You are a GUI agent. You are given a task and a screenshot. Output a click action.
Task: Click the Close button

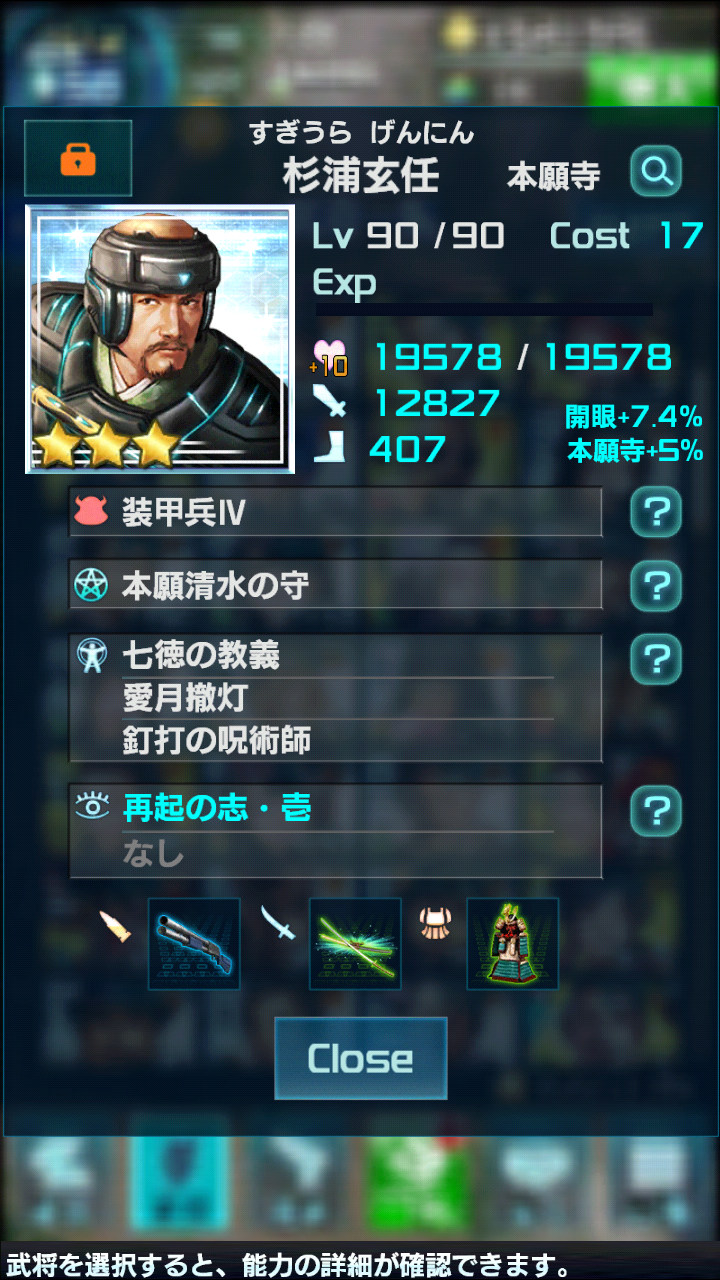pyautogui.click(x=361, y=1058)
